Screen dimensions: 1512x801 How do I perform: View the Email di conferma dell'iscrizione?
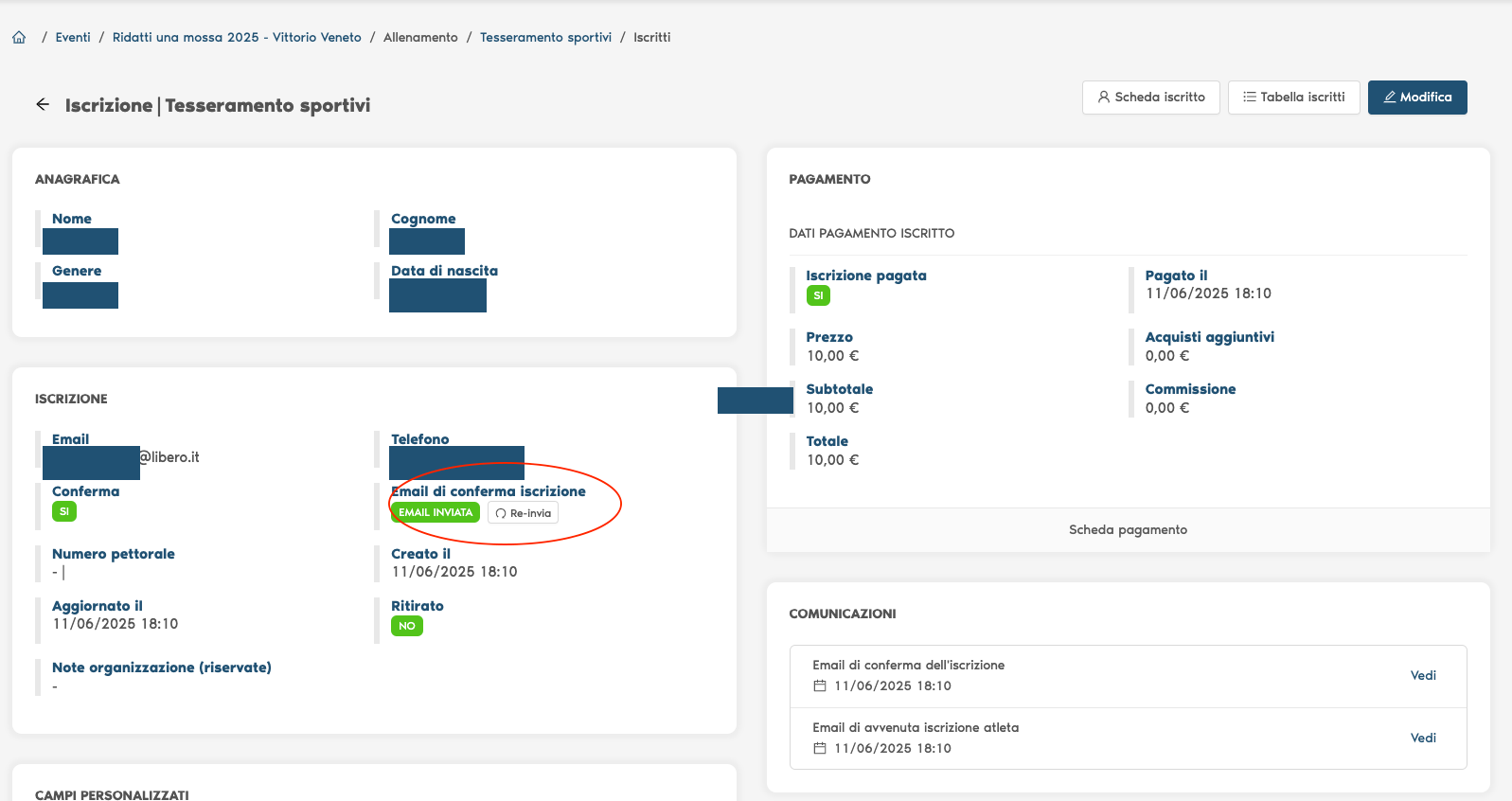click(x=1422, y=676)
